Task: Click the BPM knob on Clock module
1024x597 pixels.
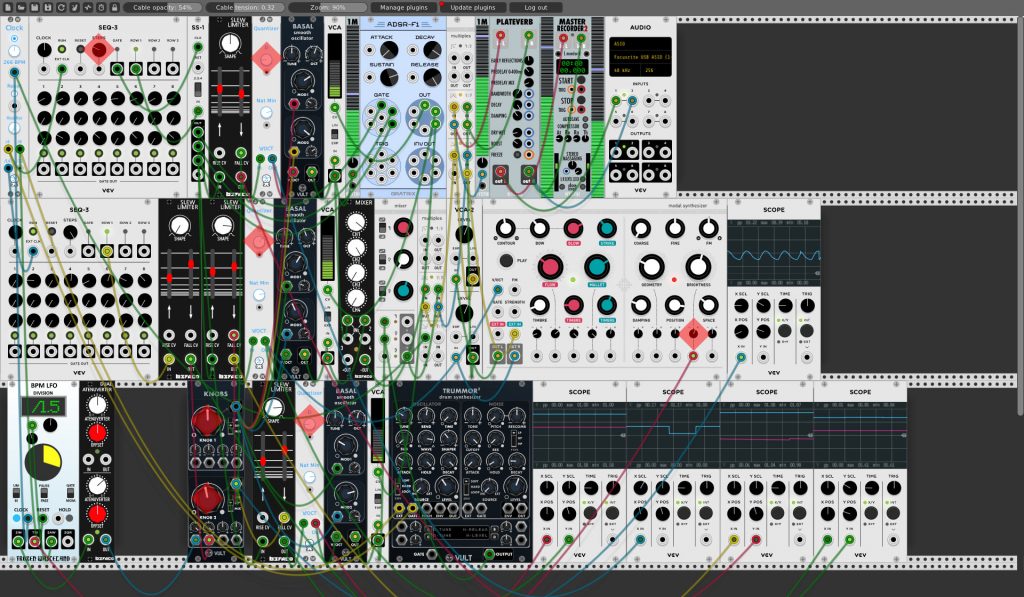Action: pyautogui.click(x=14, y=51)
